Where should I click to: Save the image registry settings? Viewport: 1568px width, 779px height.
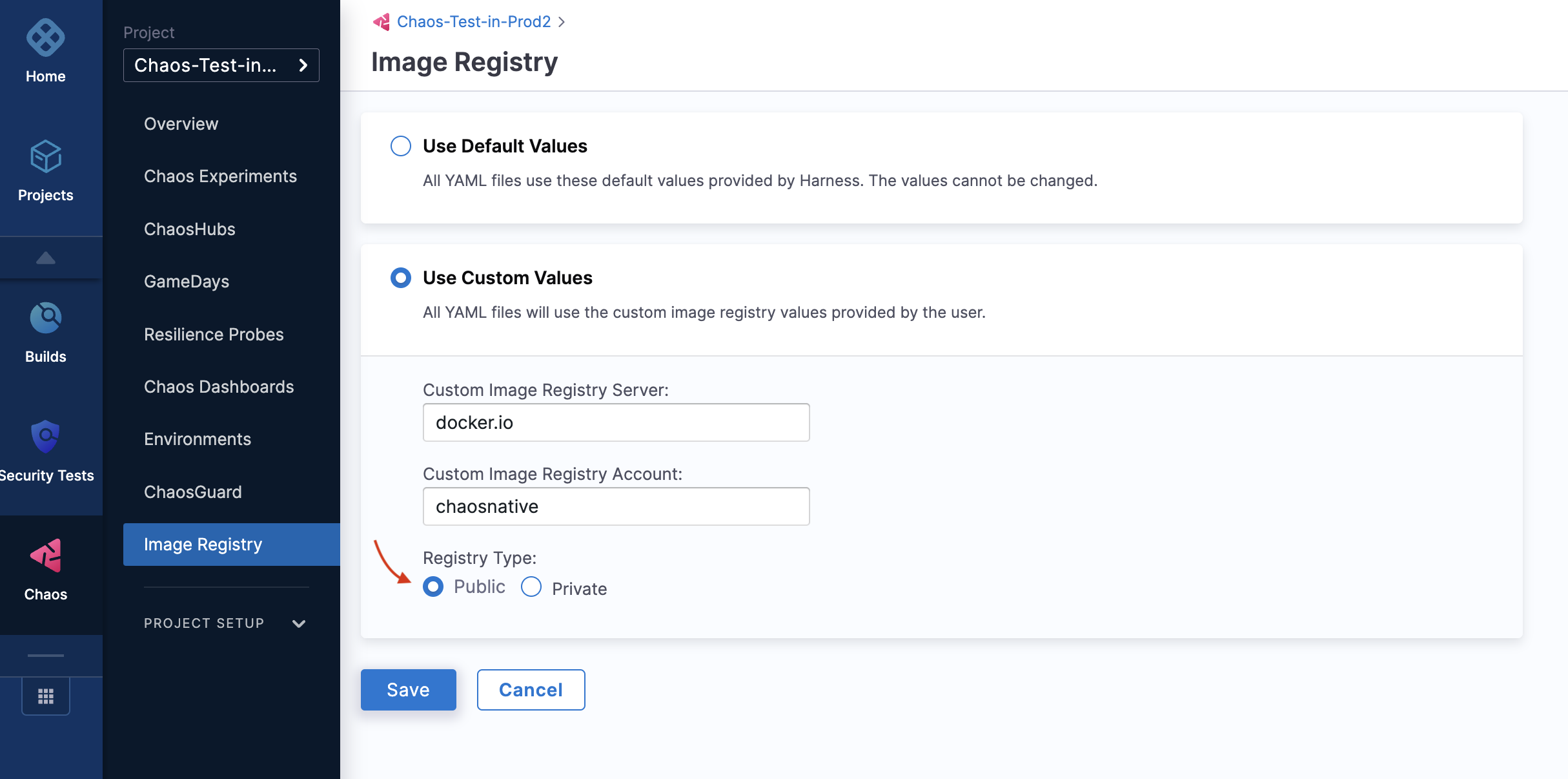point(408,689)
